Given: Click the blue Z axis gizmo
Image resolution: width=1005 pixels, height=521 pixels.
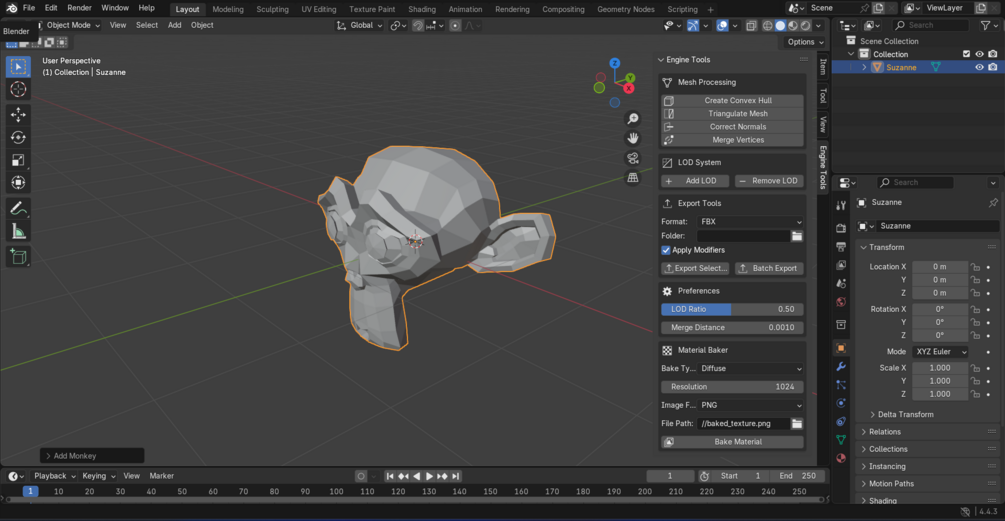Looking at the screenshot, I should [615, 63].
